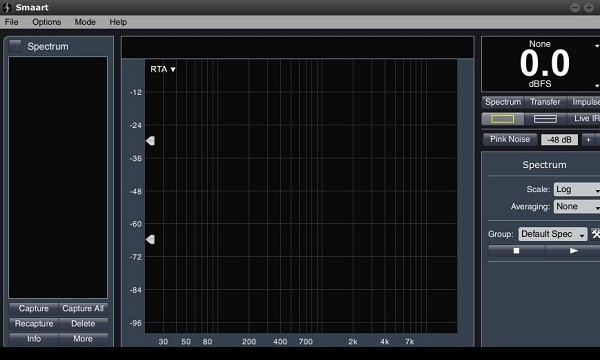This screenshot has height=360, width=600.
Task: Click the 0.0 dBFS level readout
Action: pos(545,64)
